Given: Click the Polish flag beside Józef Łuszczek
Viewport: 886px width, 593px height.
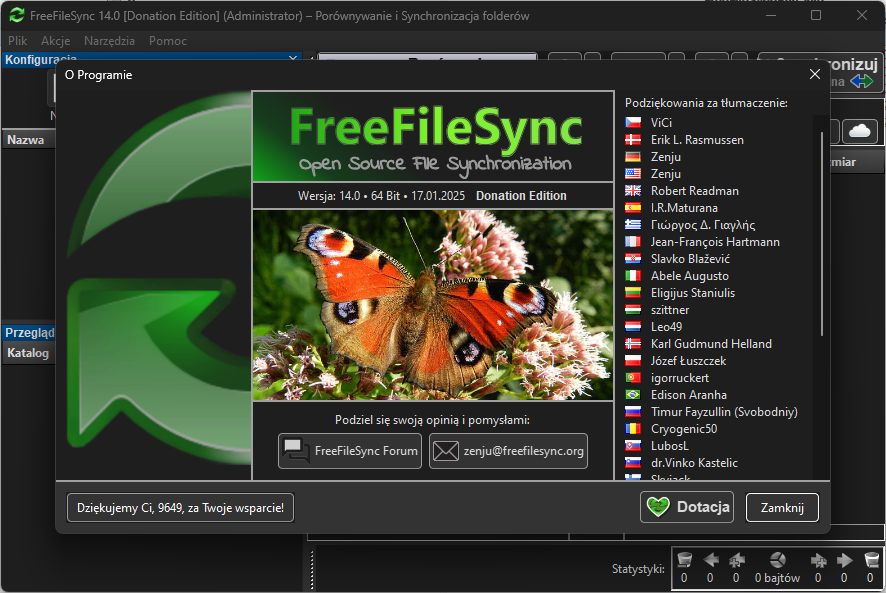Looking at the screenshot, I should (x=633, y=360).
